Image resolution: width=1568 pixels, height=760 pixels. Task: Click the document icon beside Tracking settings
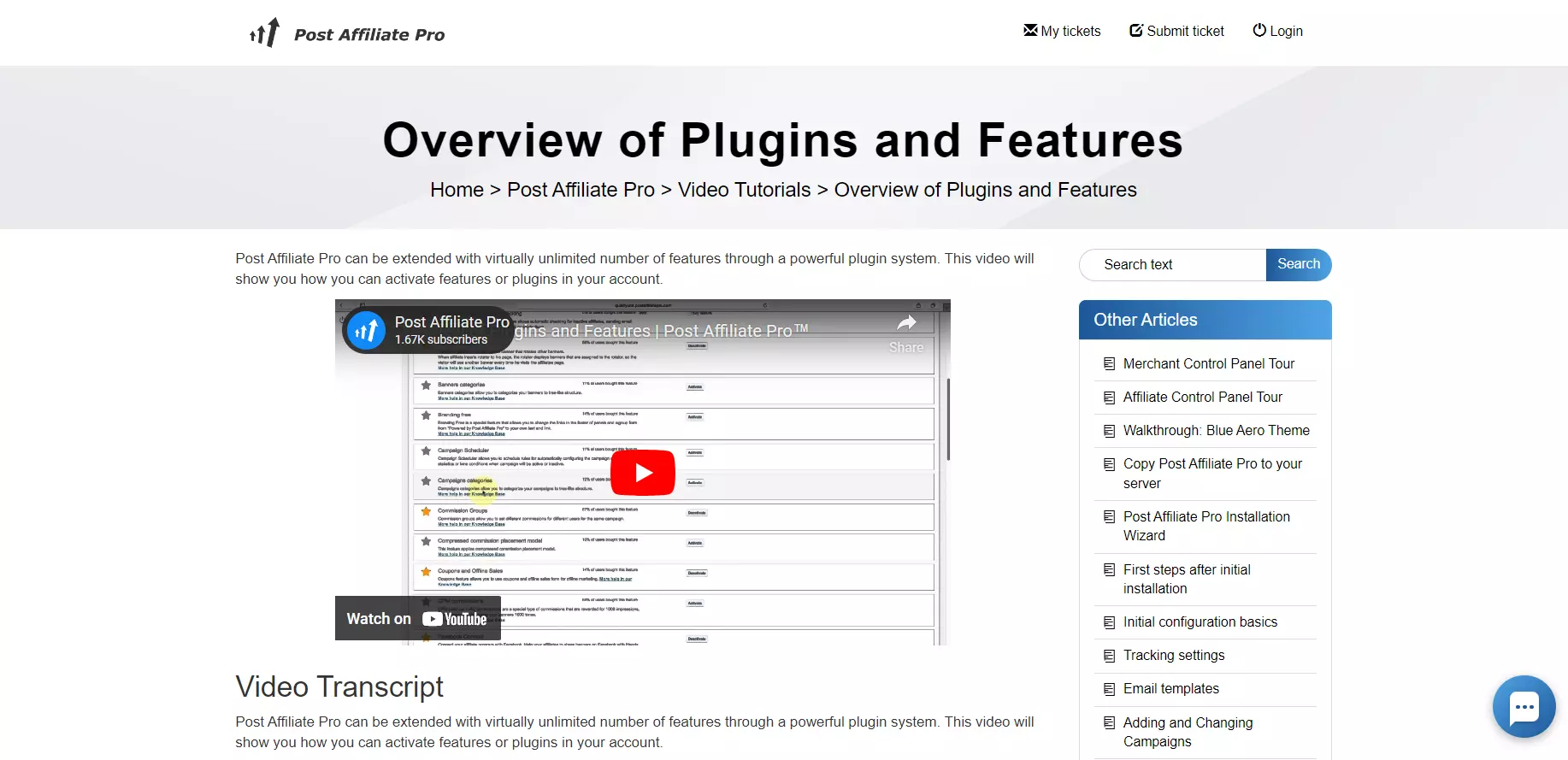click(1109, 656)
